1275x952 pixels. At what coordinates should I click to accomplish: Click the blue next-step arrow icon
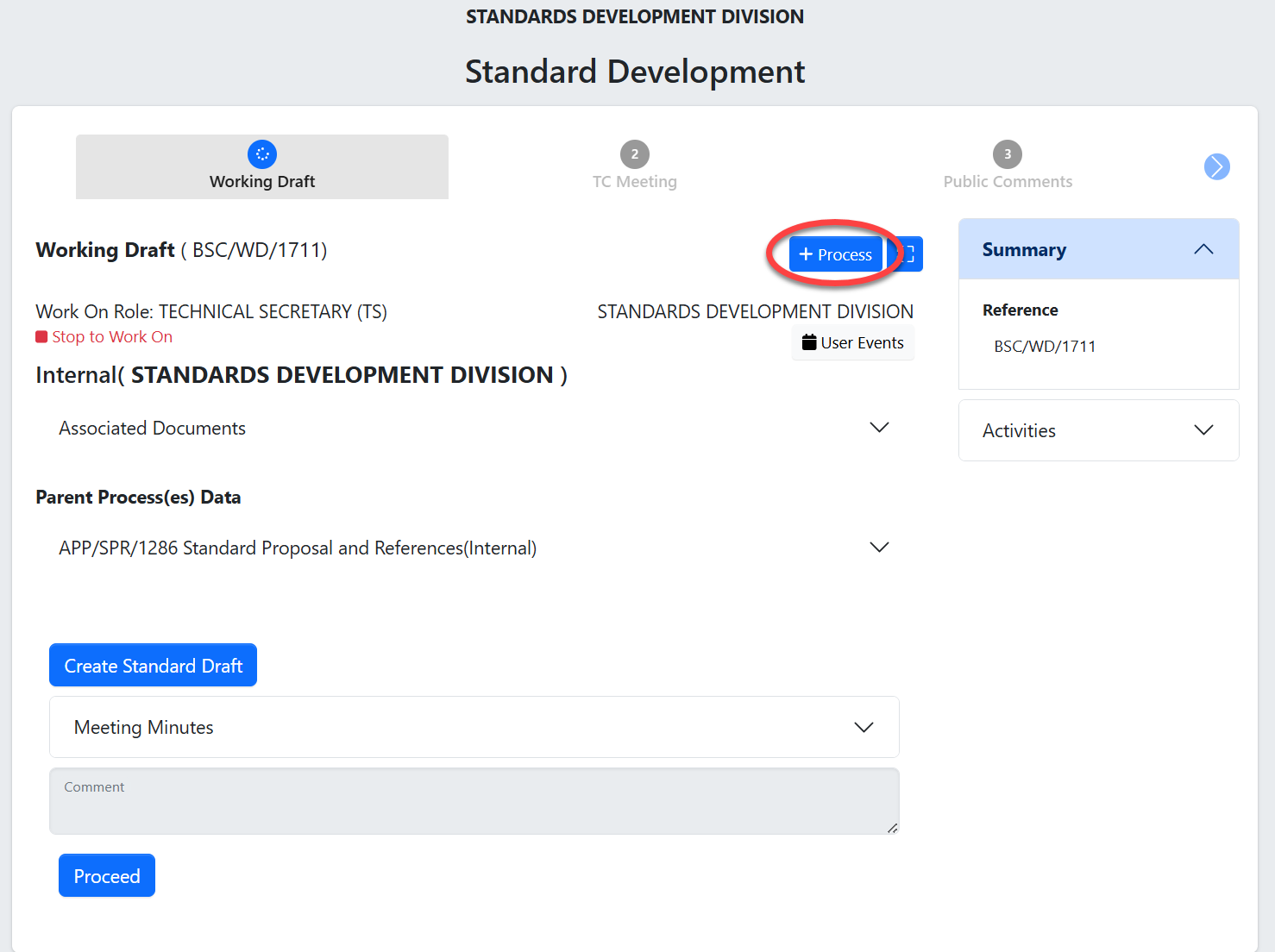pyautogui.click(x=1216, y=166)
